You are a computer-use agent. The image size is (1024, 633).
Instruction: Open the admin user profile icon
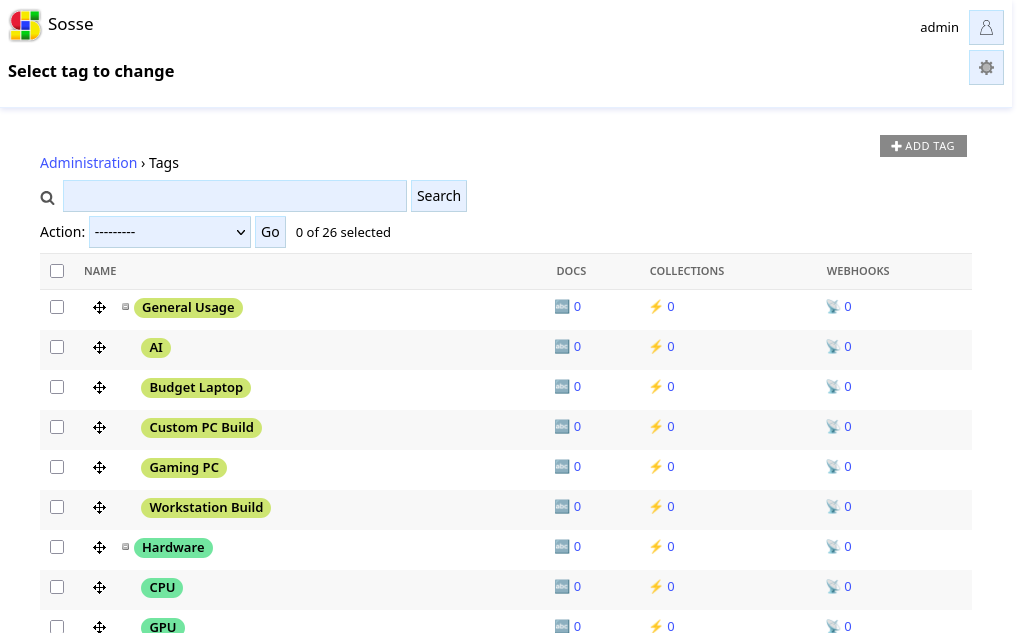coord(986,27)
